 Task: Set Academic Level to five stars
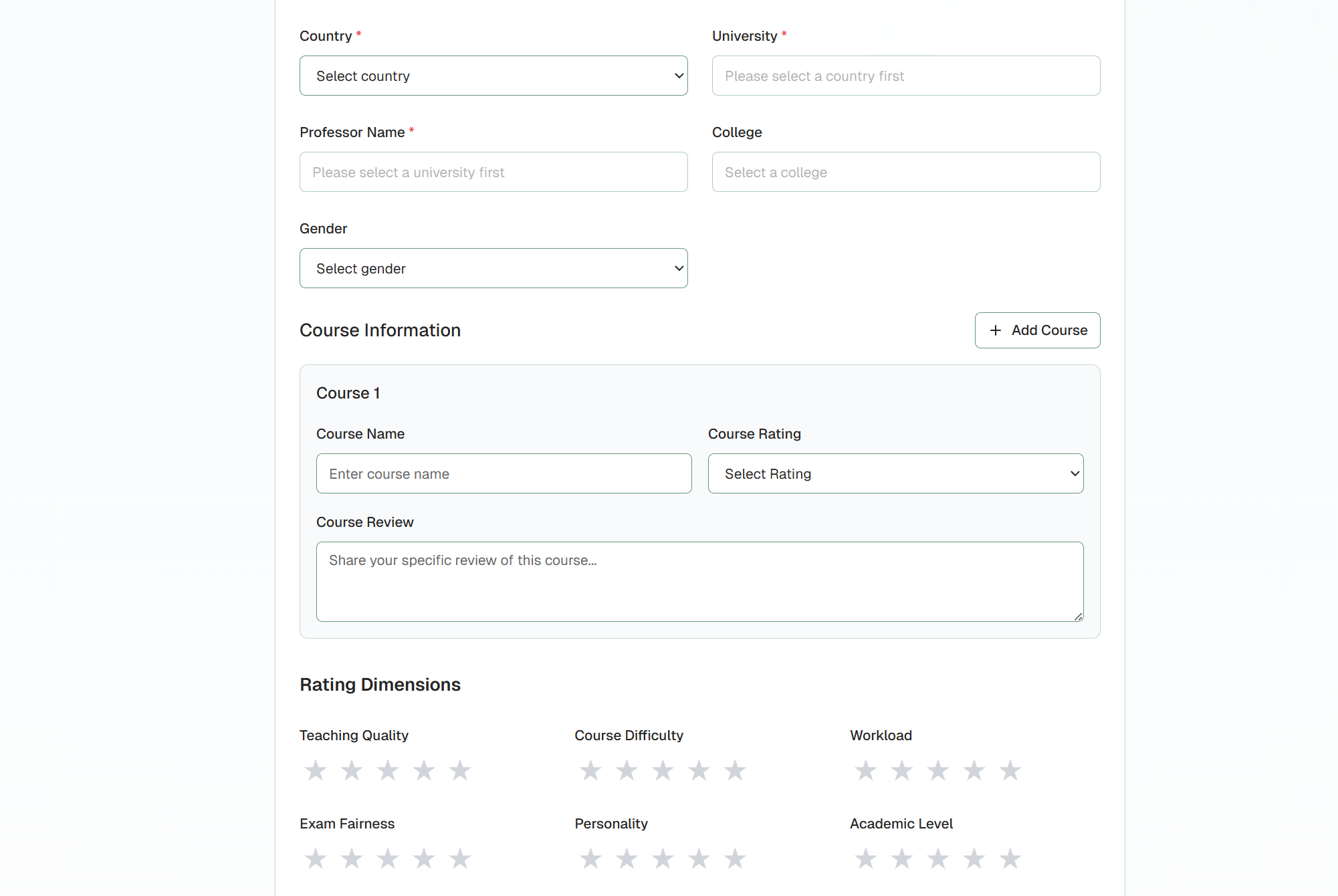tap(1010, 859)
